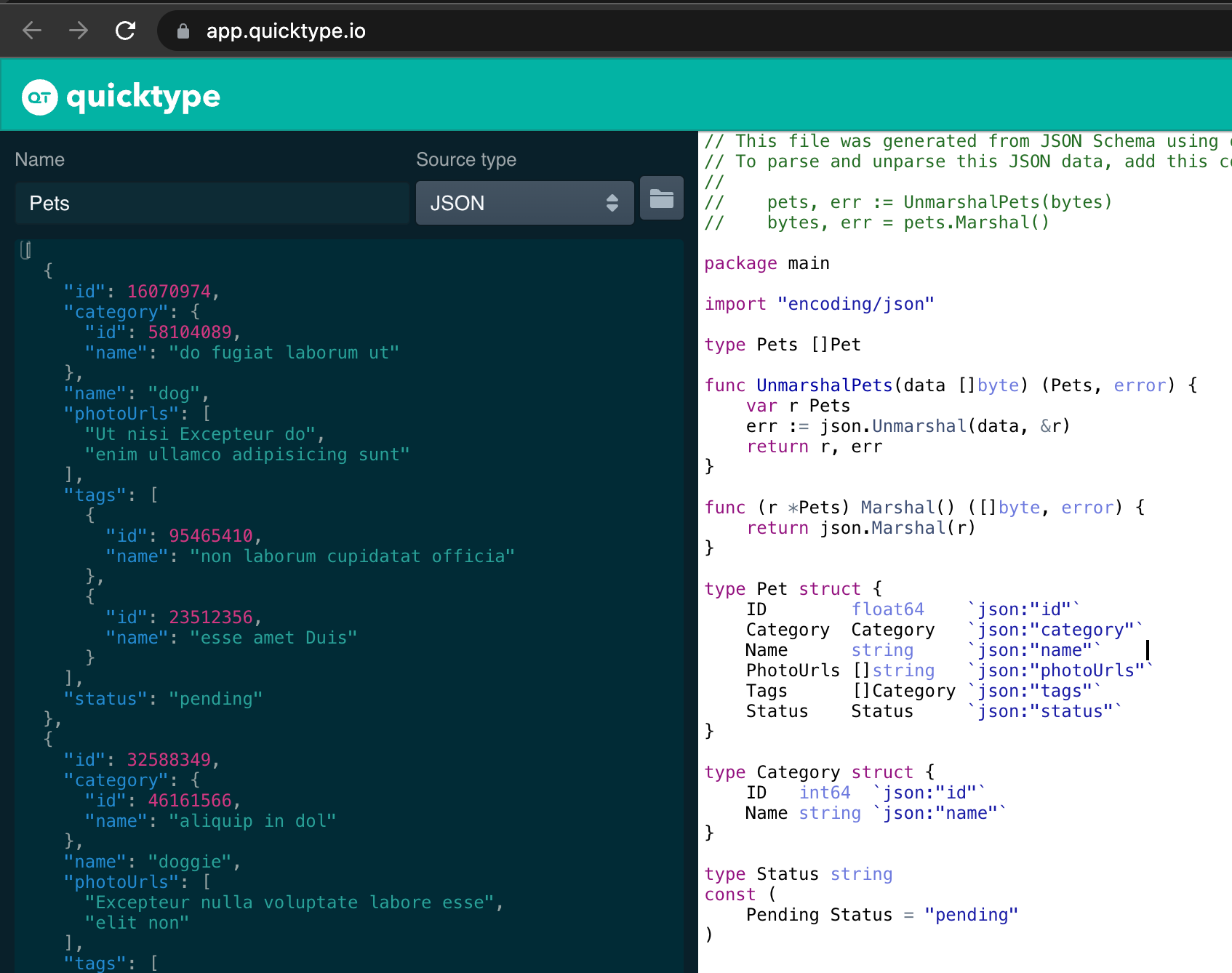Viewport: 1232px width, 973px height.
Task: Reload the quicktype page
Action: coord(126,31)
